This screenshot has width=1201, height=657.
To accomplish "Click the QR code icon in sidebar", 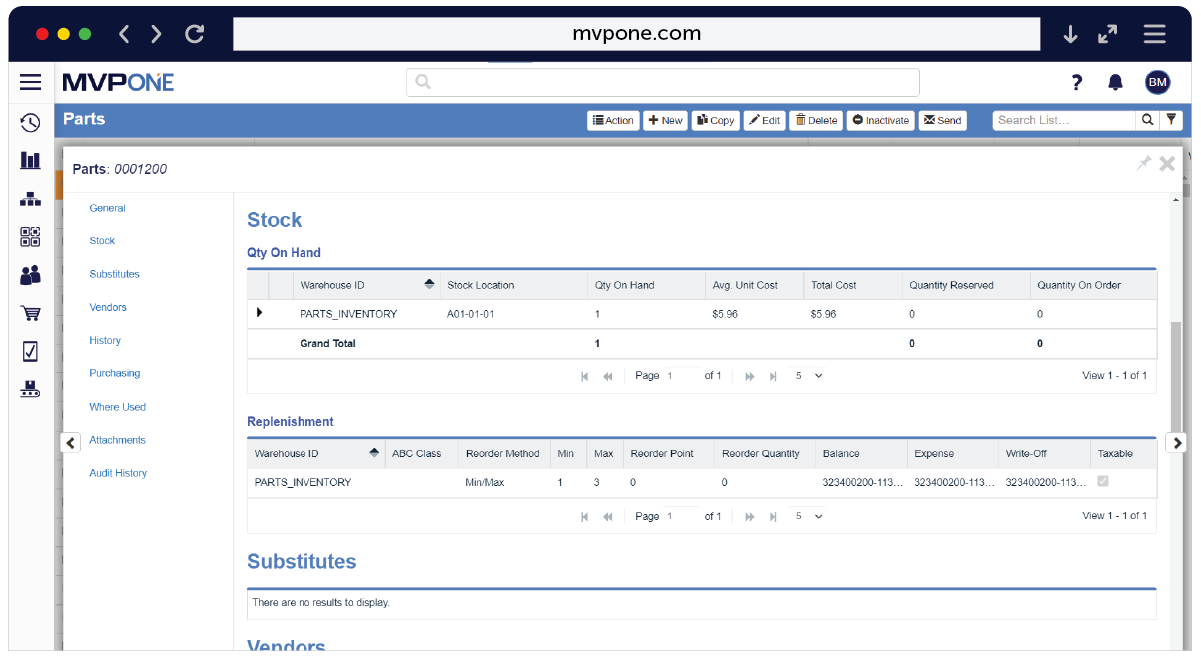I will pyautogui.click(x=30, y=237).
